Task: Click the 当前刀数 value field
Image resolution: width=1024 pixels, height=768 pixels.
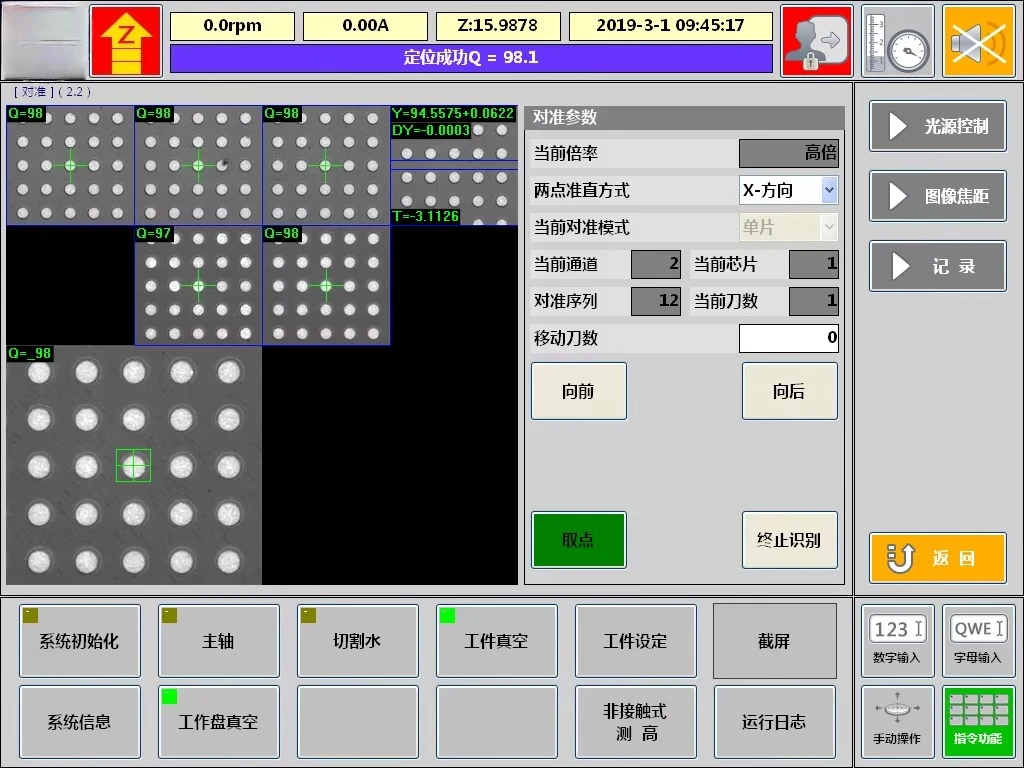Action: point(814,301)
